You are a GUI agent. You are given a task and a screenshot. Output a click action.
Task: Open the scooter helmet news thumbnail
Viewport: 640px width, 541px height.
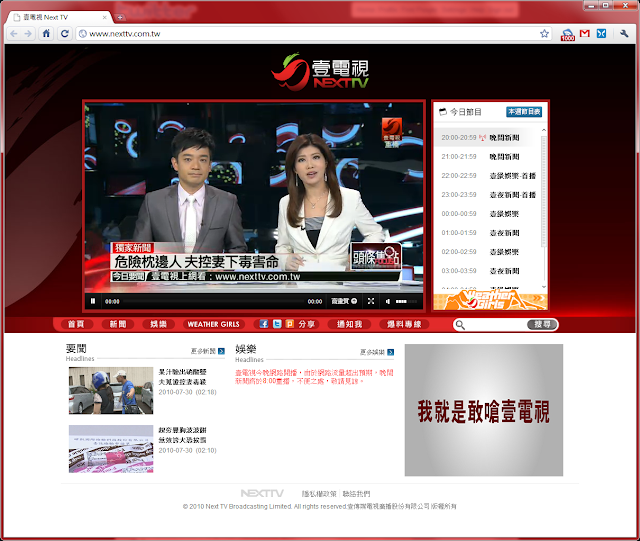click(x=111, y=391)
